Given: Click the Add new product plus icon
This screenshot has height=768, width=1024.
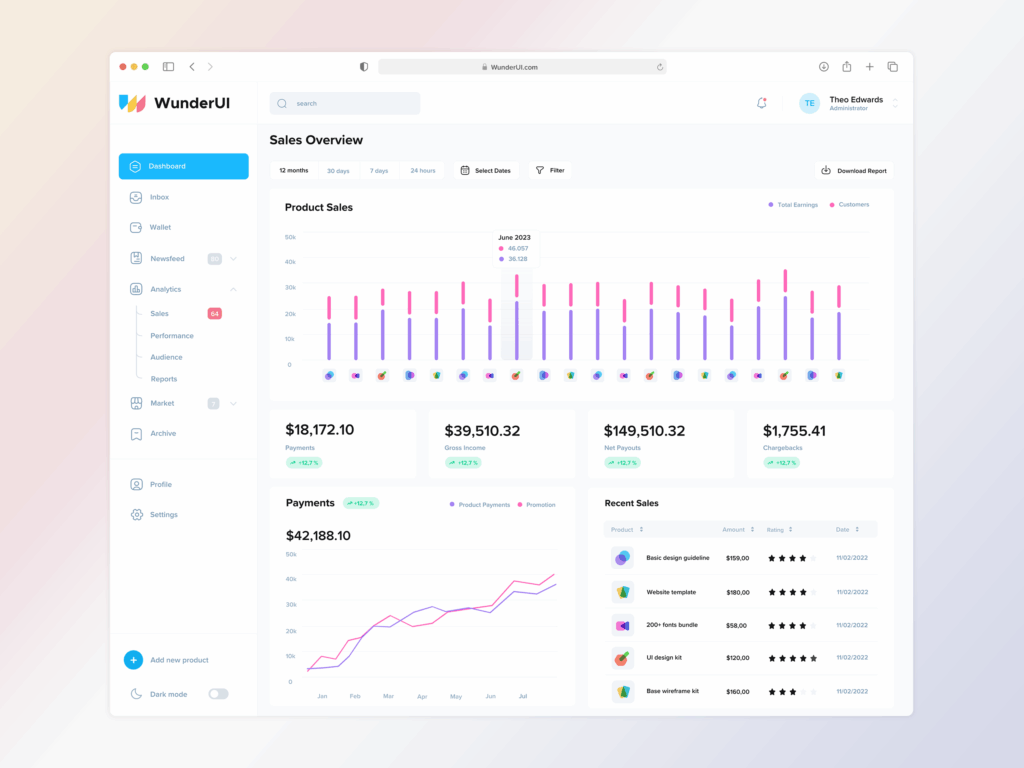Looking at the screenshot, I should point(133,660).
